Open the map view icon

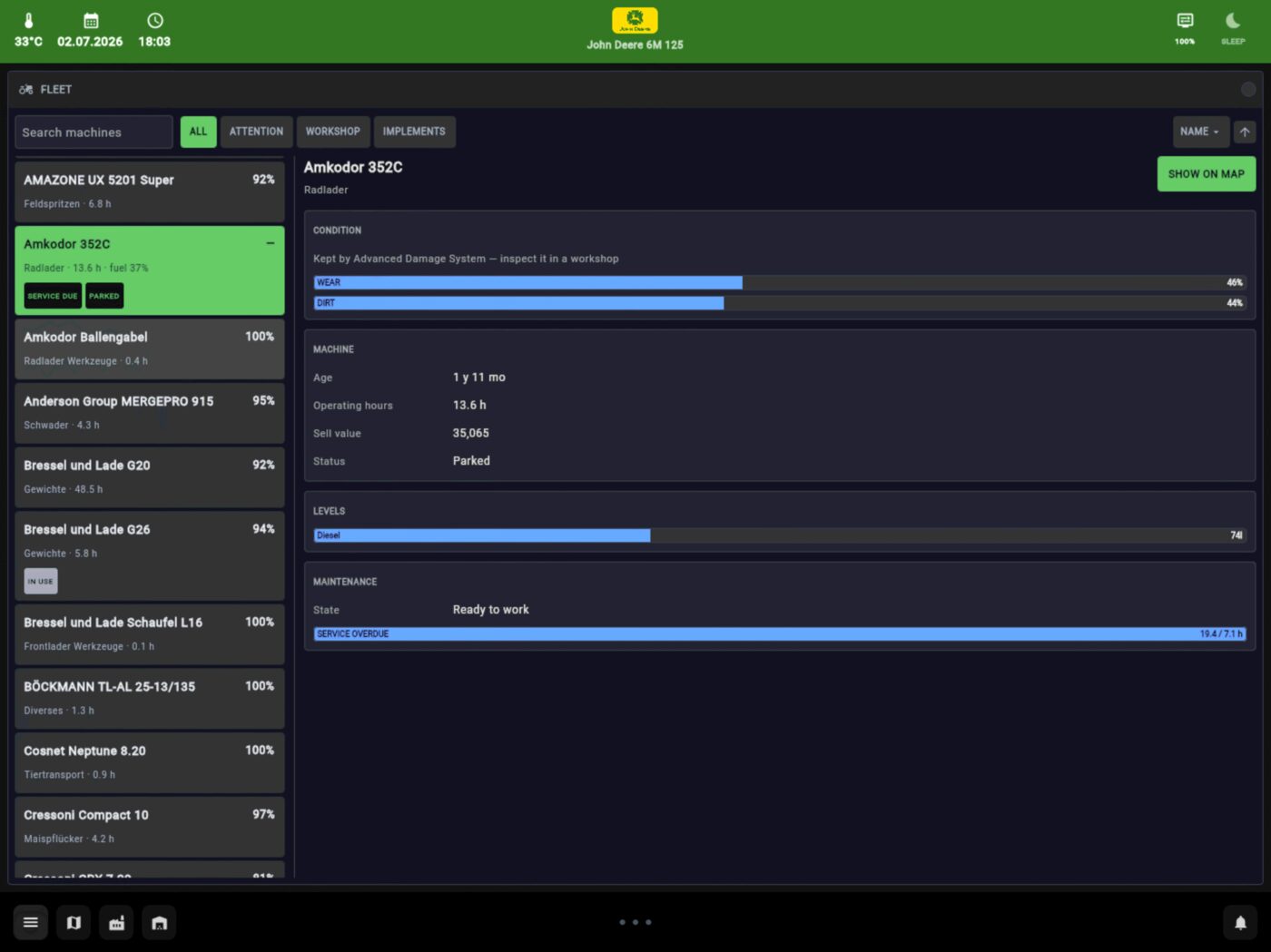(x=74, y=923)
